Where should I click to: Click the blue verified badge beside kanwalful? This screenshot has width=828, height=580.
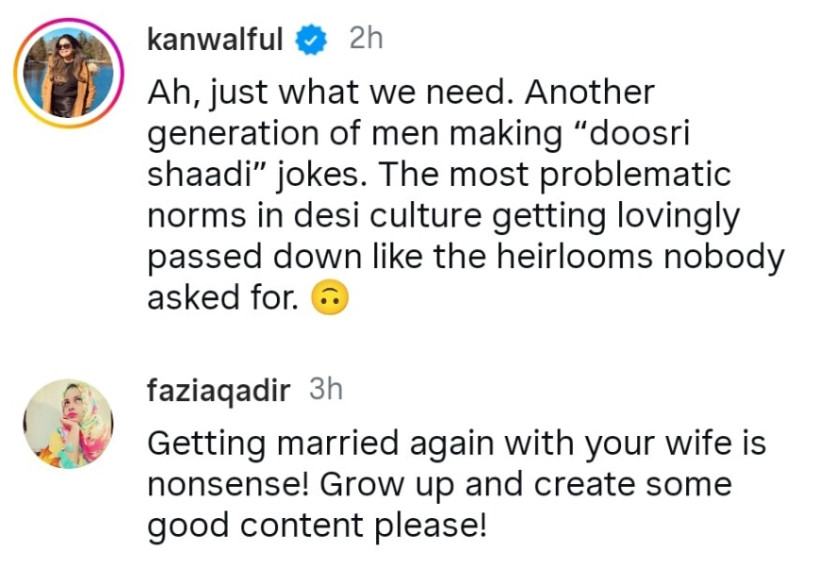tap(312, 40)
